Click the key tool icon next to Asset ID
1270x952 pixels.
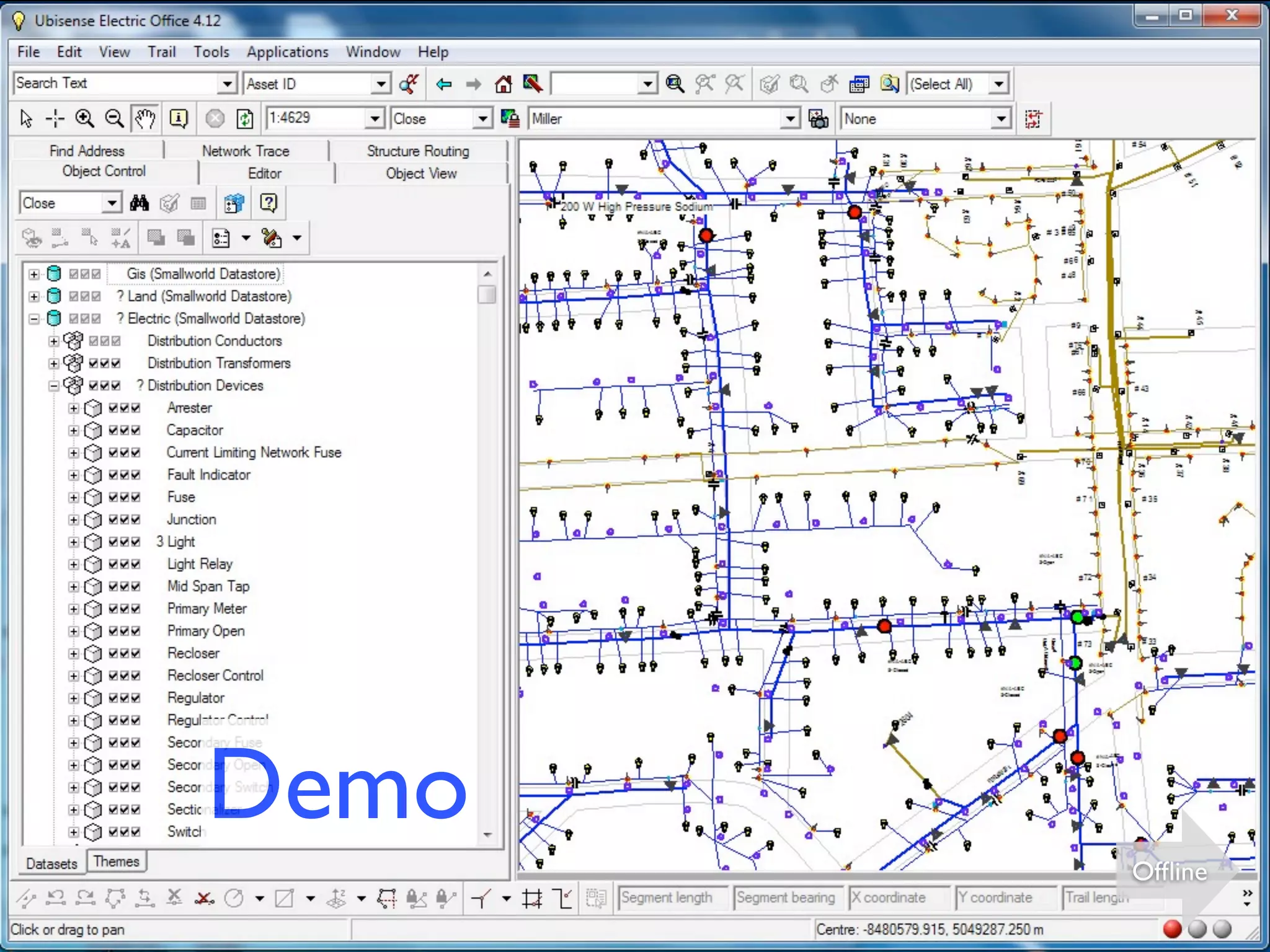click(x=409, y=84)
